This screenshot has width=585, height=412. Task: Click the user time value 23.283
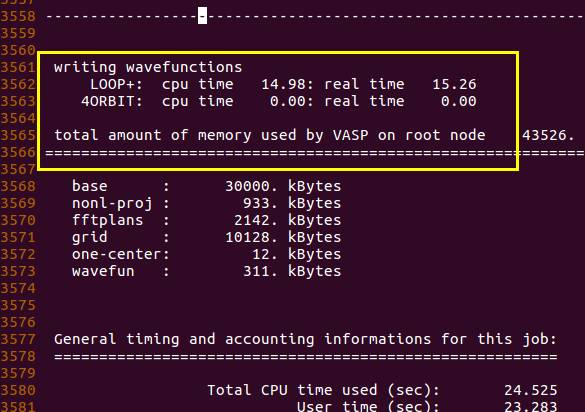531,406
